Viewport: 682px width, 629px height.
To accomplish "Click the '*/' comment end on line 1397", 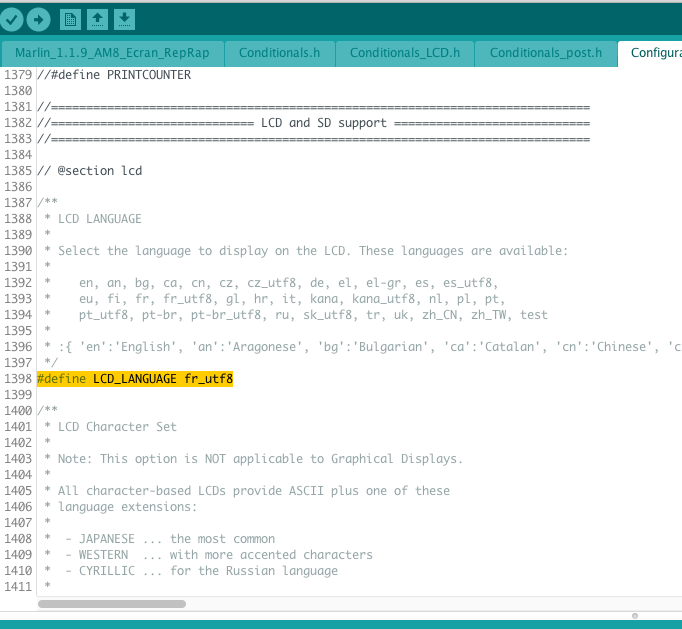I will 51,363.
